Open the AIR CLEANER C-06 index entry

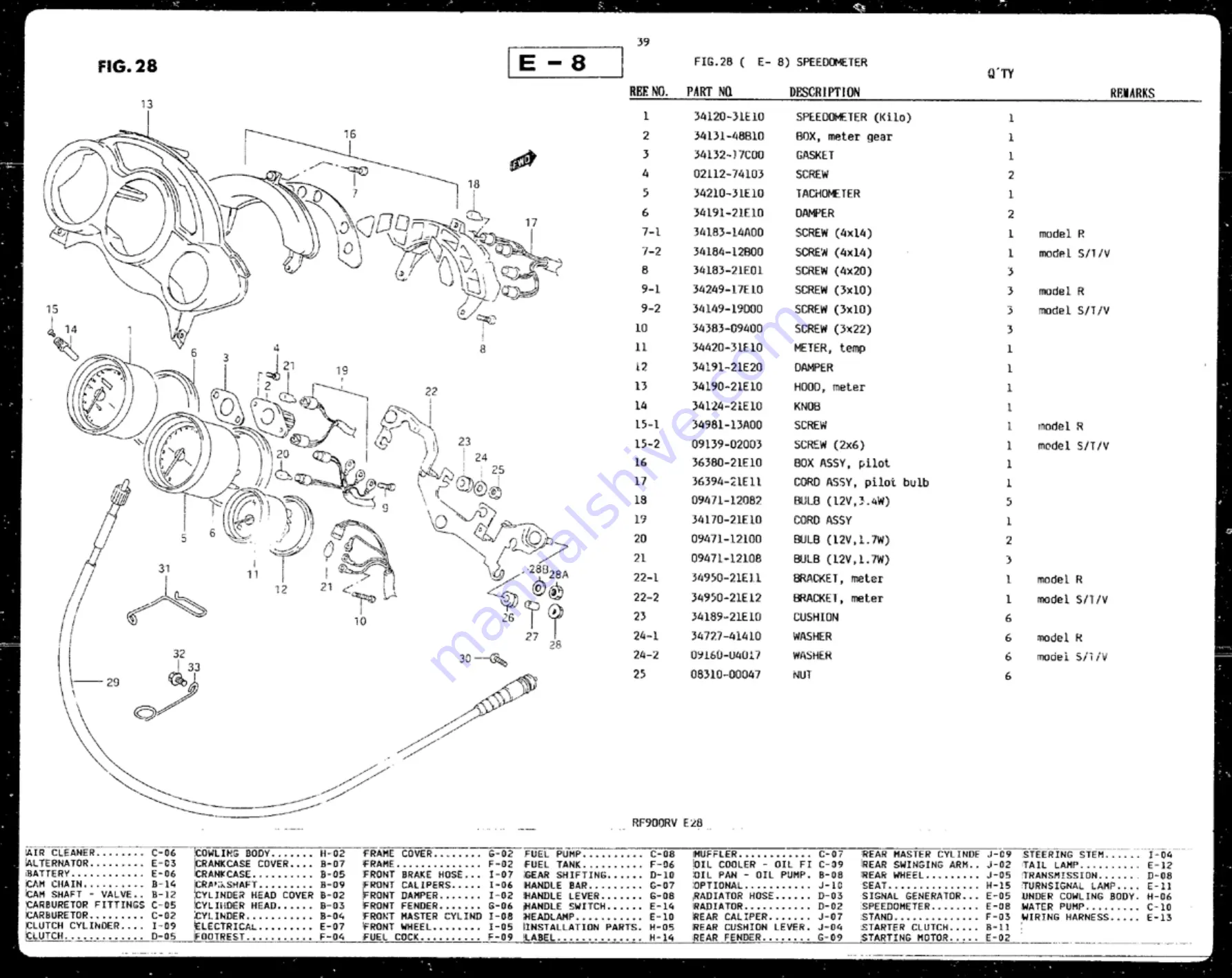pos(101,853)
